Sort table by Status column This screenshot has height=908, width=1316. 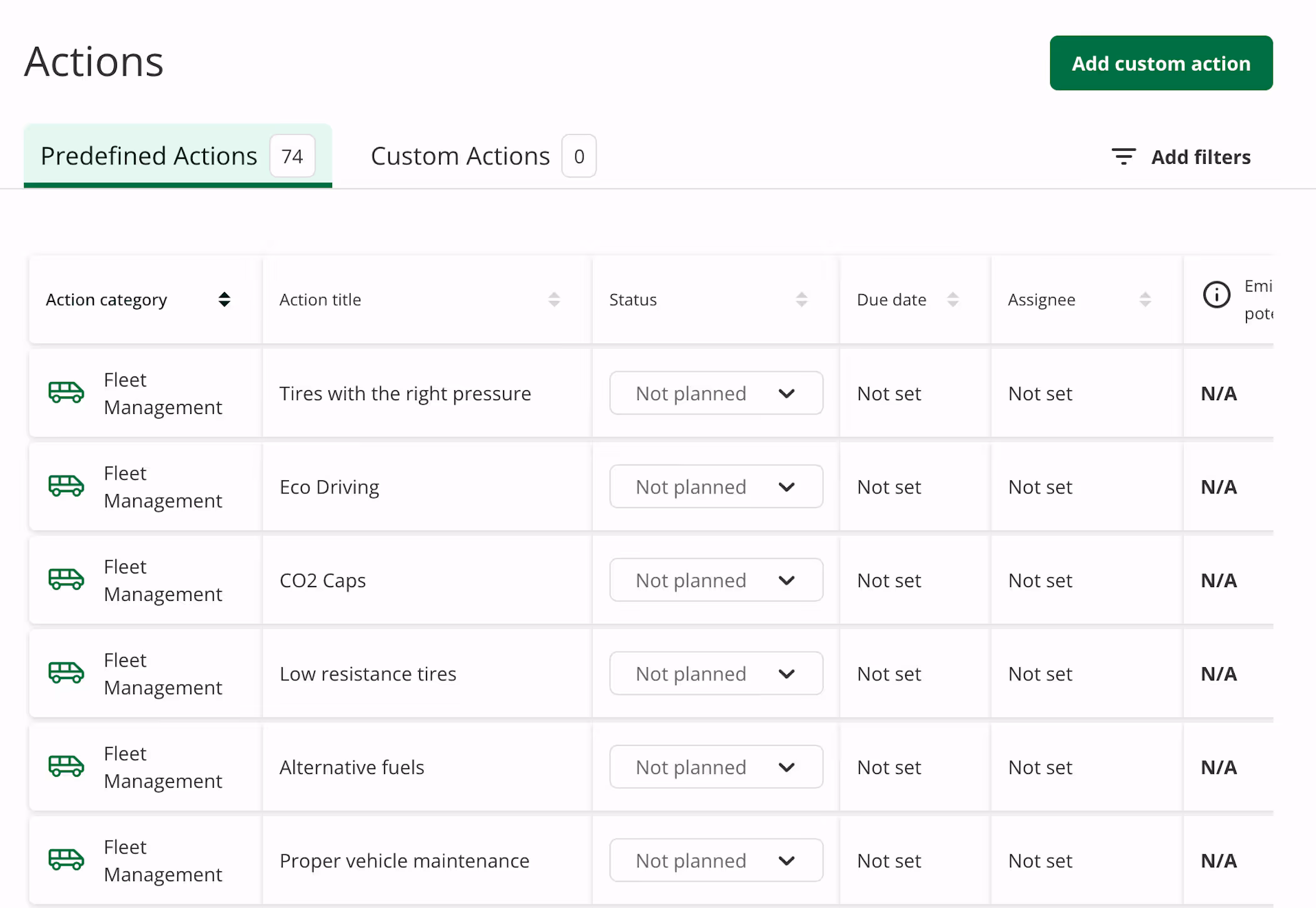tap(801, 300)
